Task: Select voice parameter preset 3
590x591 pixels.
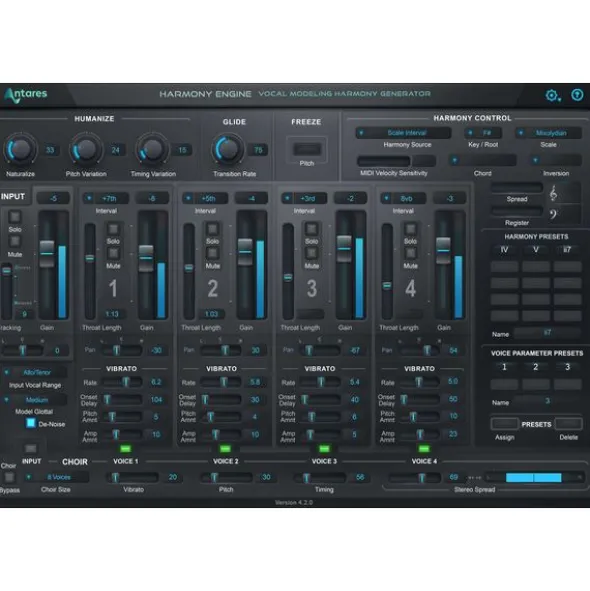Action: click(x=567, y=367)
